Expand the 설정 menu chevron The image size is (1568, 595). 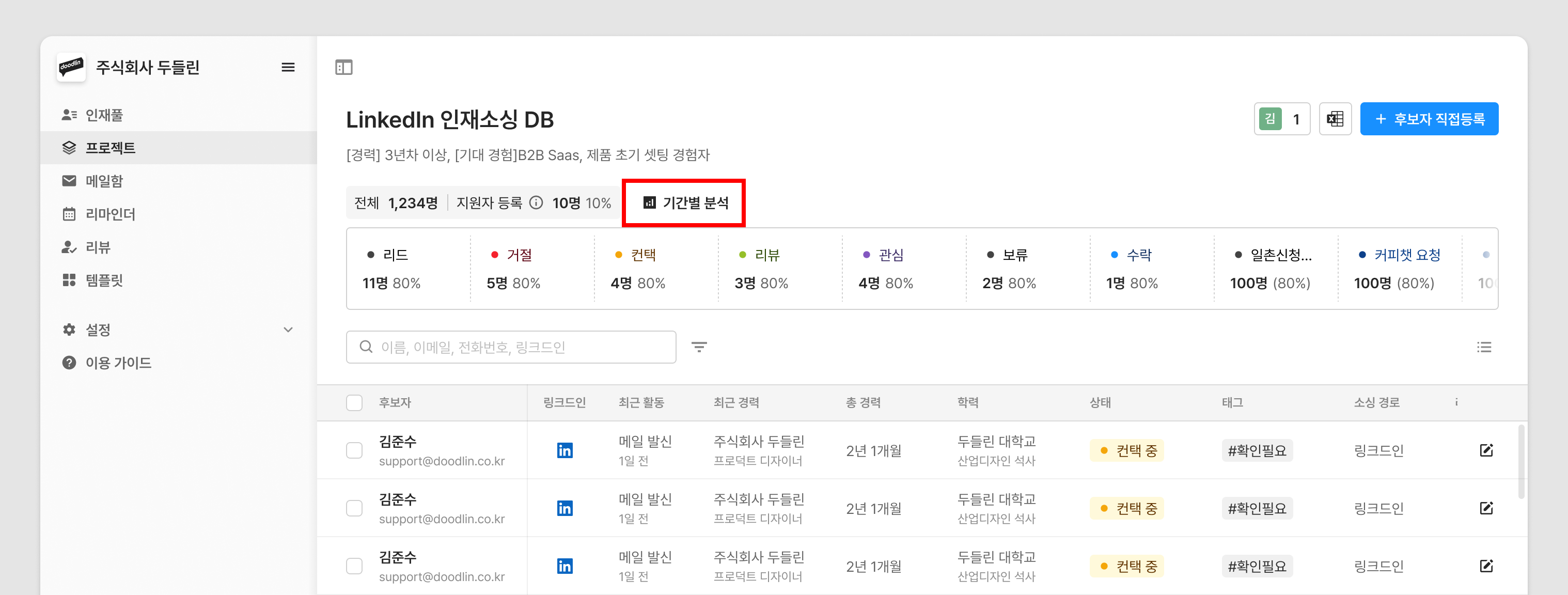point(289,330)
